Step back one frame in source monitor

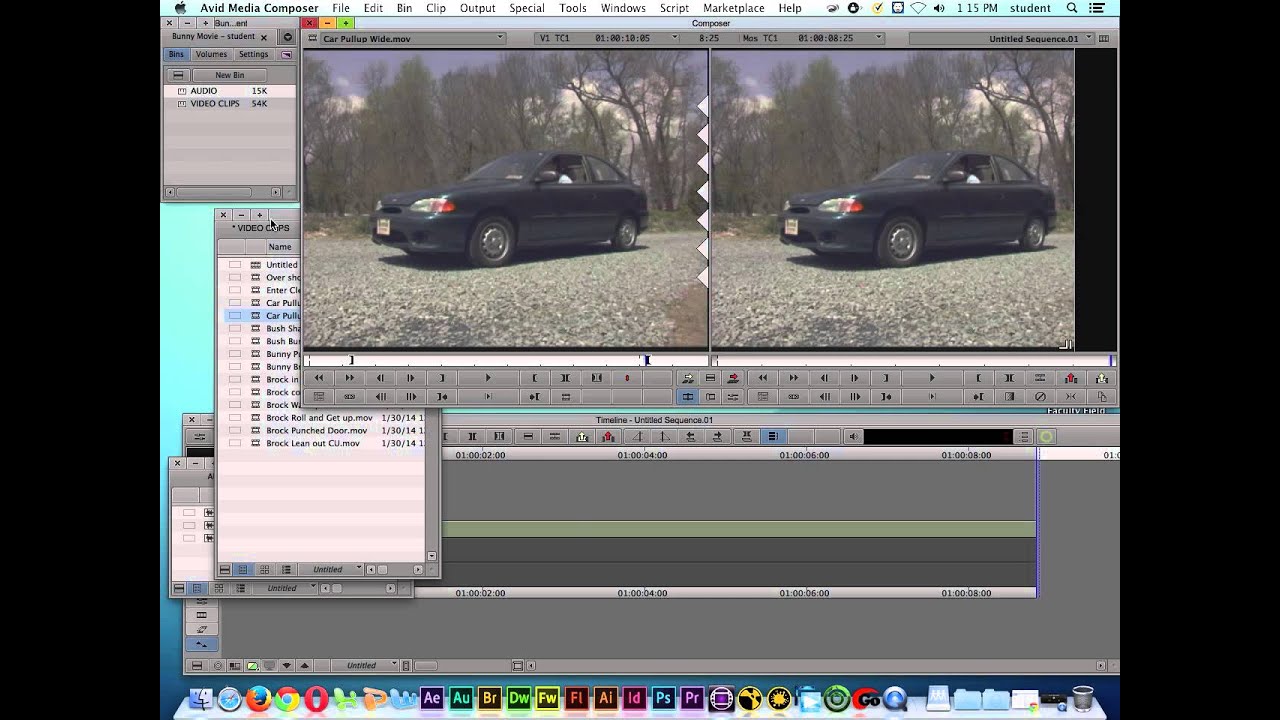tap(380, 378)
